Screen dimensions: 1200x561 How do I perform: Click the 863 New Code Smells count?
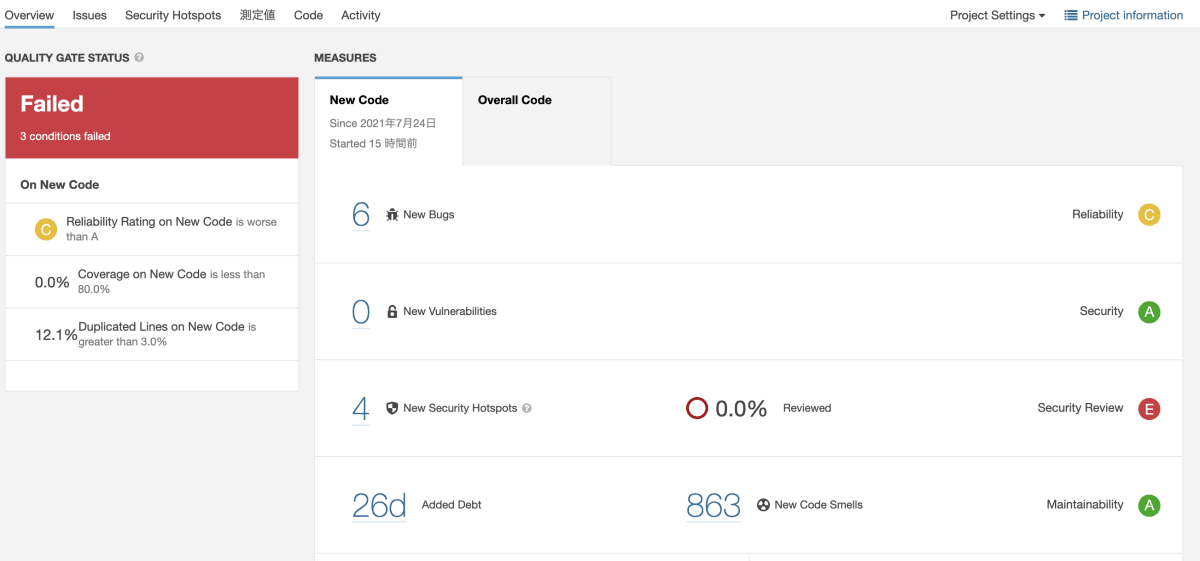[713, 506]
